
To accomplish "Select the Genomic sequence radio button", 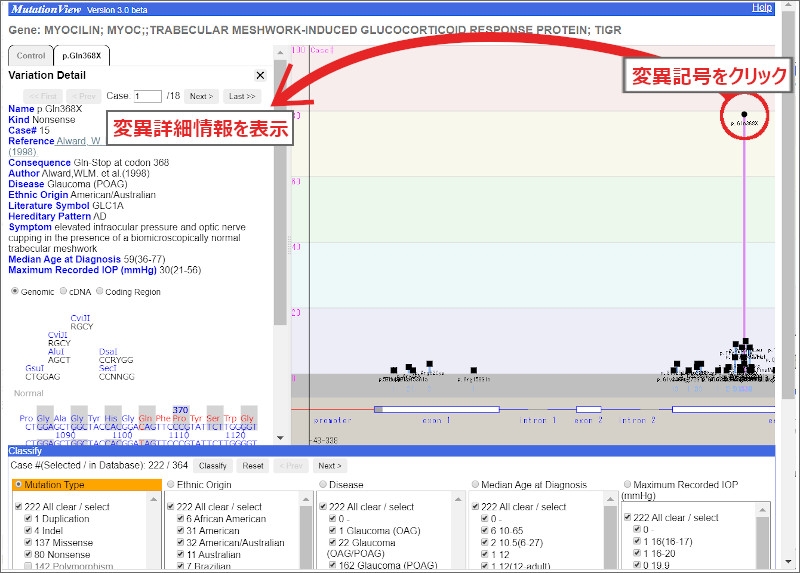I will coord(15,292).
